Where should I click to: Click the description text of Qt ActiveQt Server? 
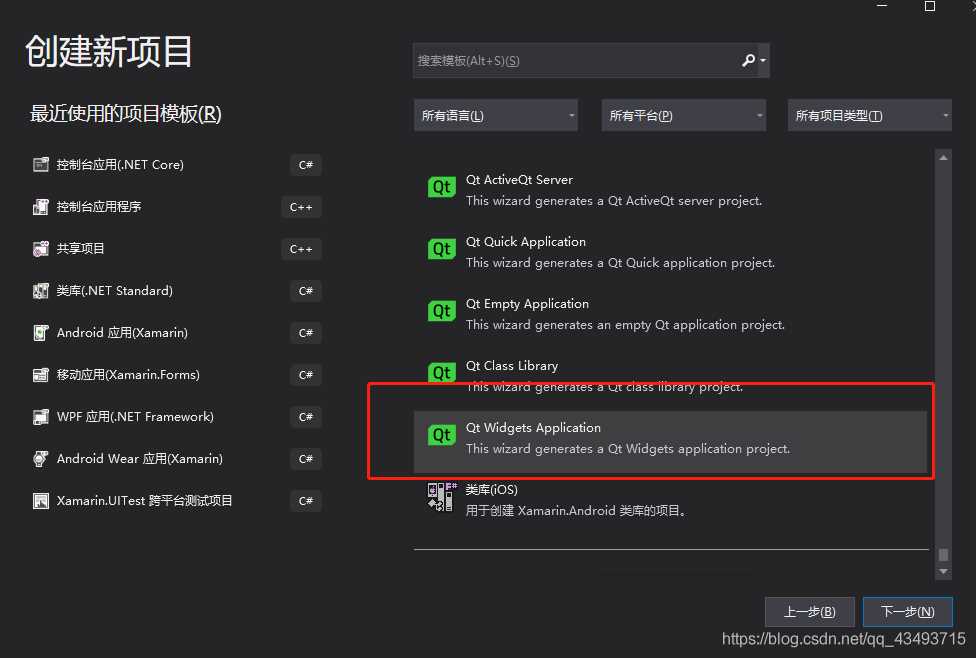[614, 200]
